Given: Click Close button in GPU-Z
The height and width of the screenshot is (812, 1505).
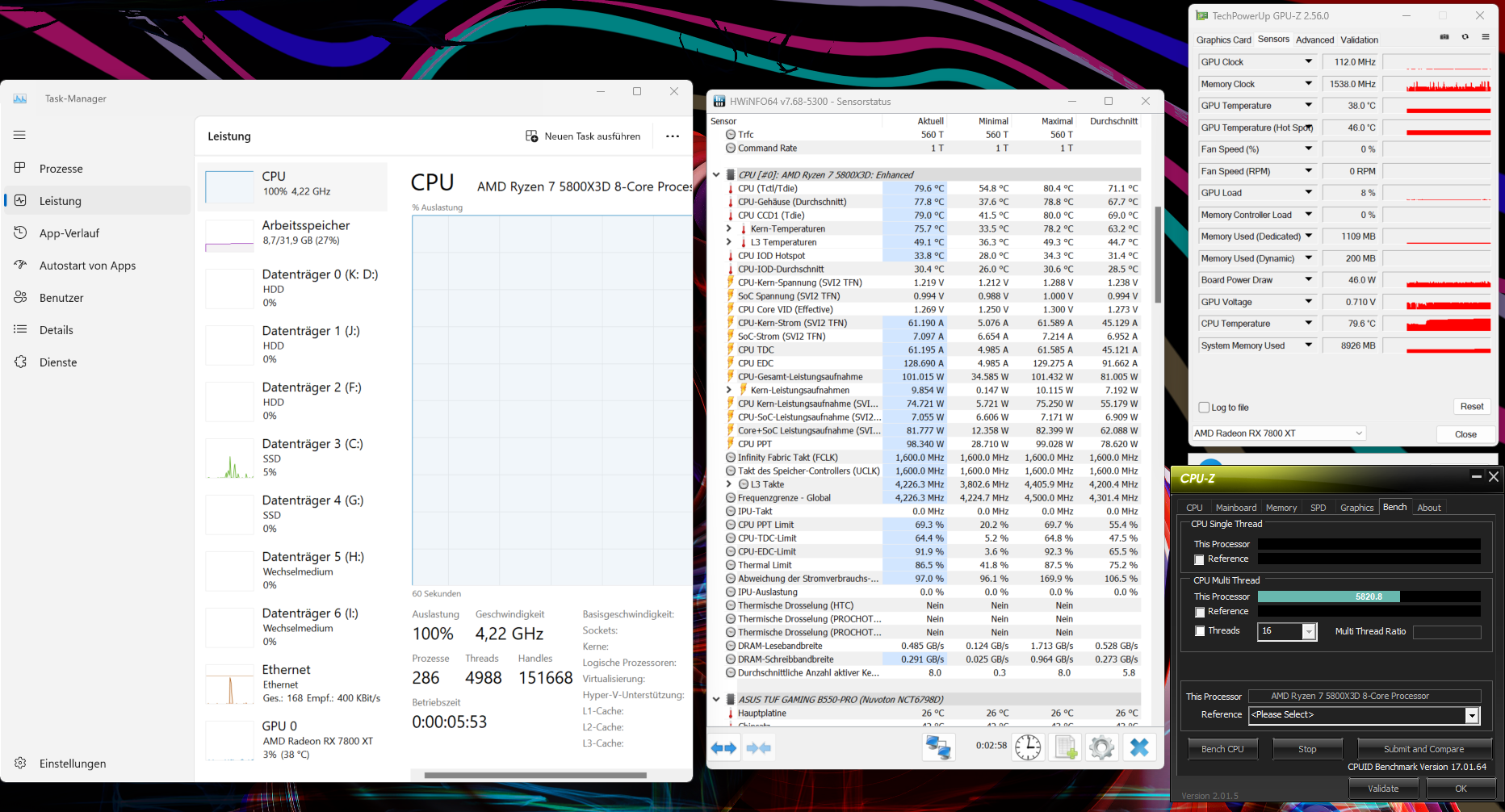Looking at the screenshot, I should tap(1465, 434).
